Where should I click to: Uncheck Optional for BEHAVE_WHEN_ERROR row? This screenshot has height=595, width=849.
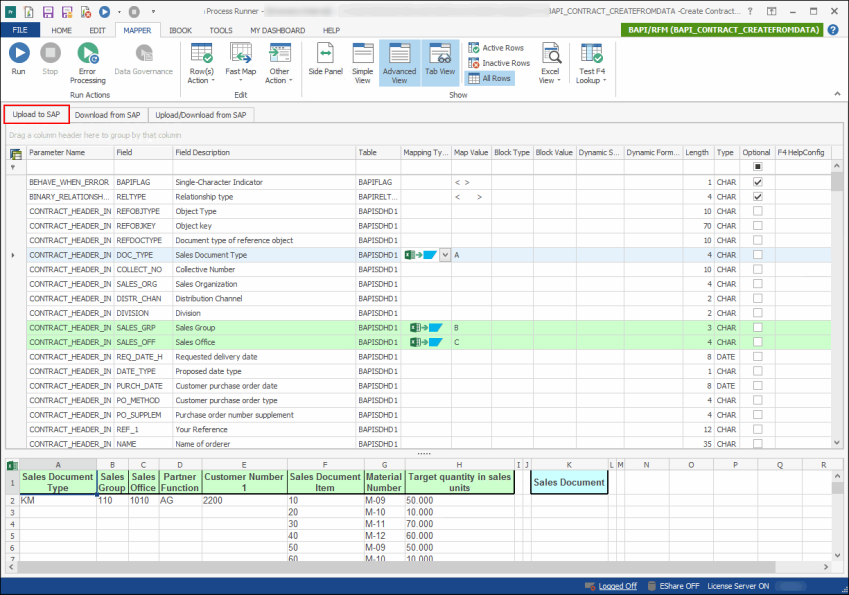pos(757,182)
